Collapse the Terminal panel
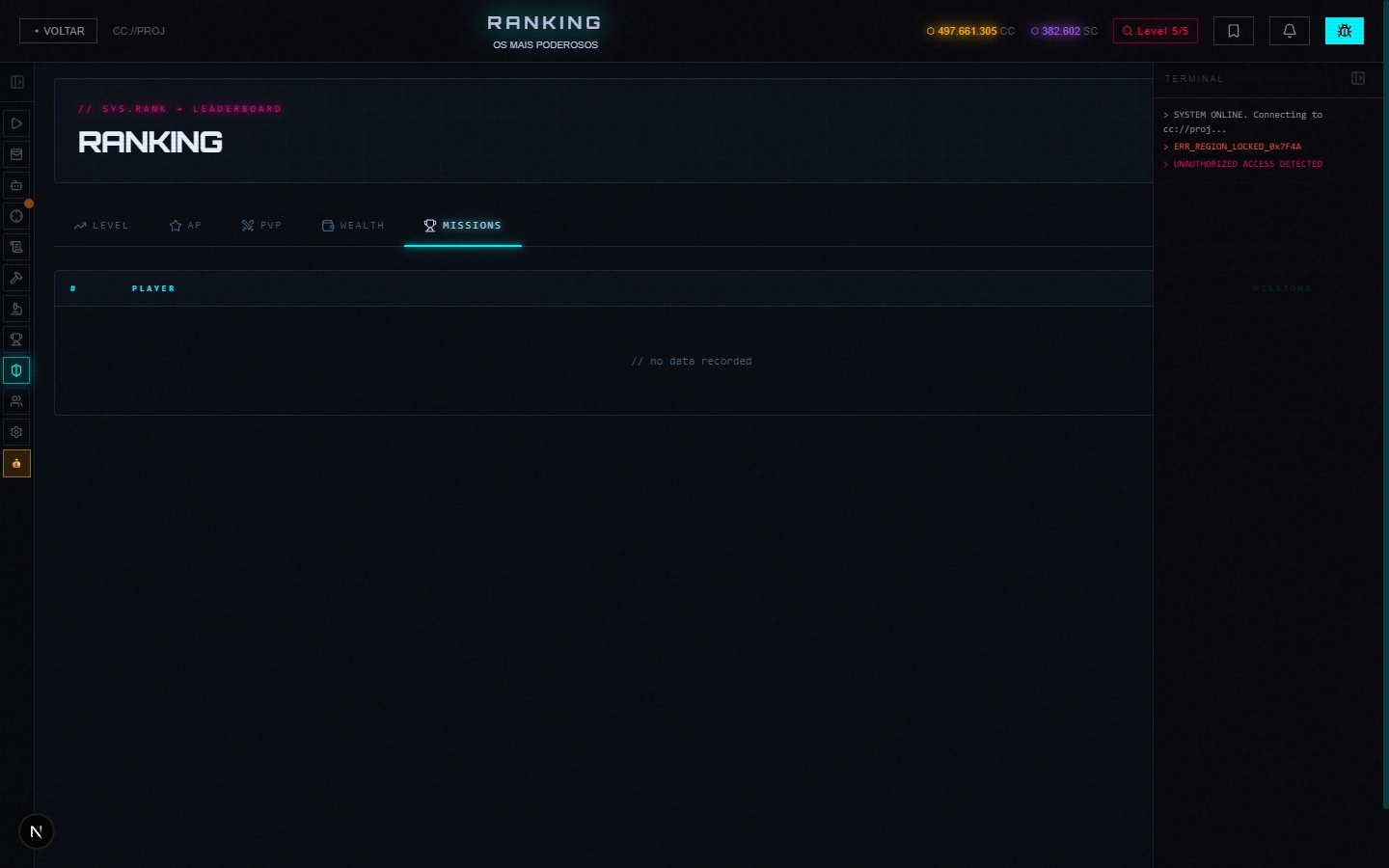This screenshot has width=1389, height=868. click(1358, 78)
